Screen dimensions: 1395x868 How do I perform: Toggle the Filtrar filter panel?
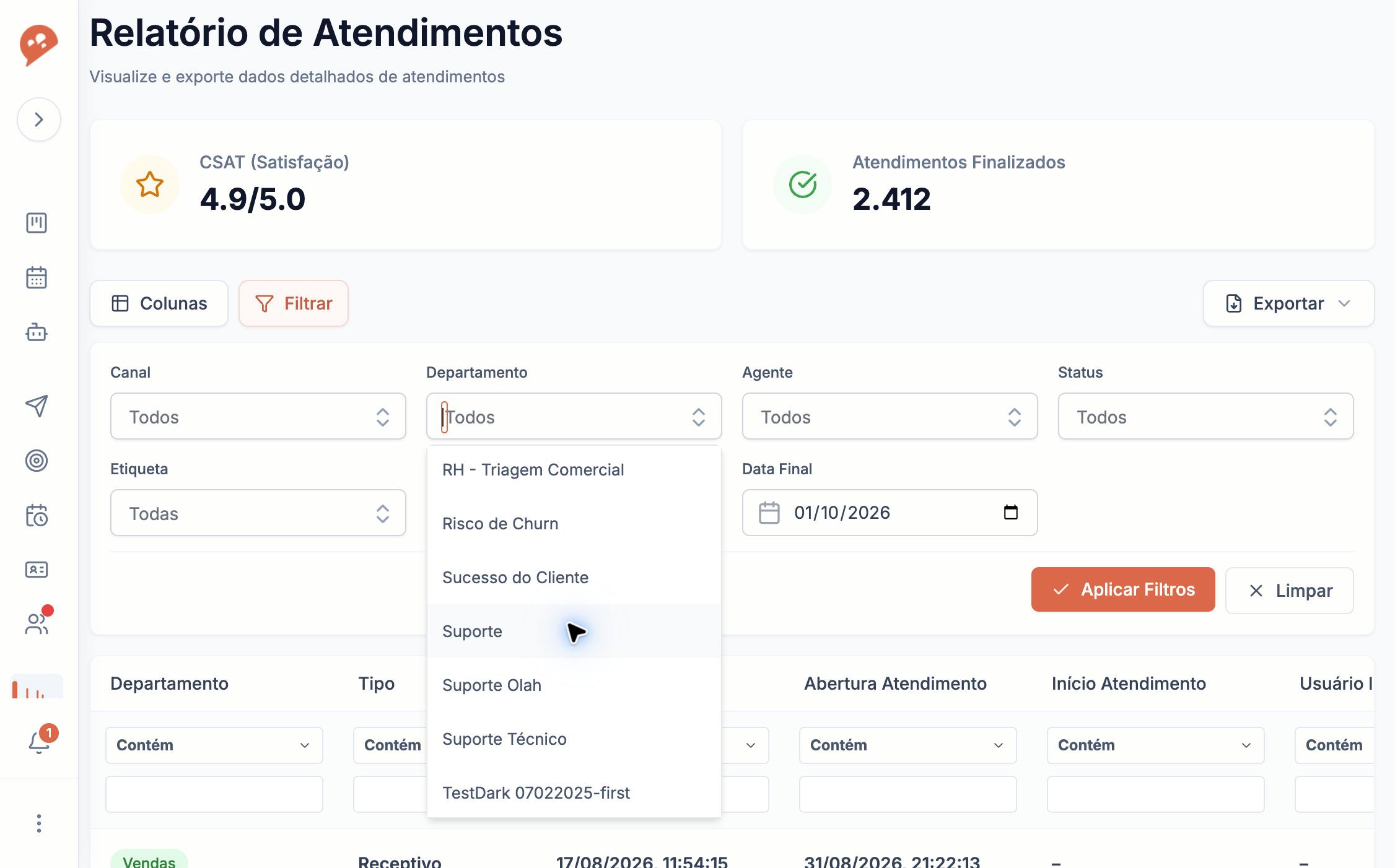294,303
